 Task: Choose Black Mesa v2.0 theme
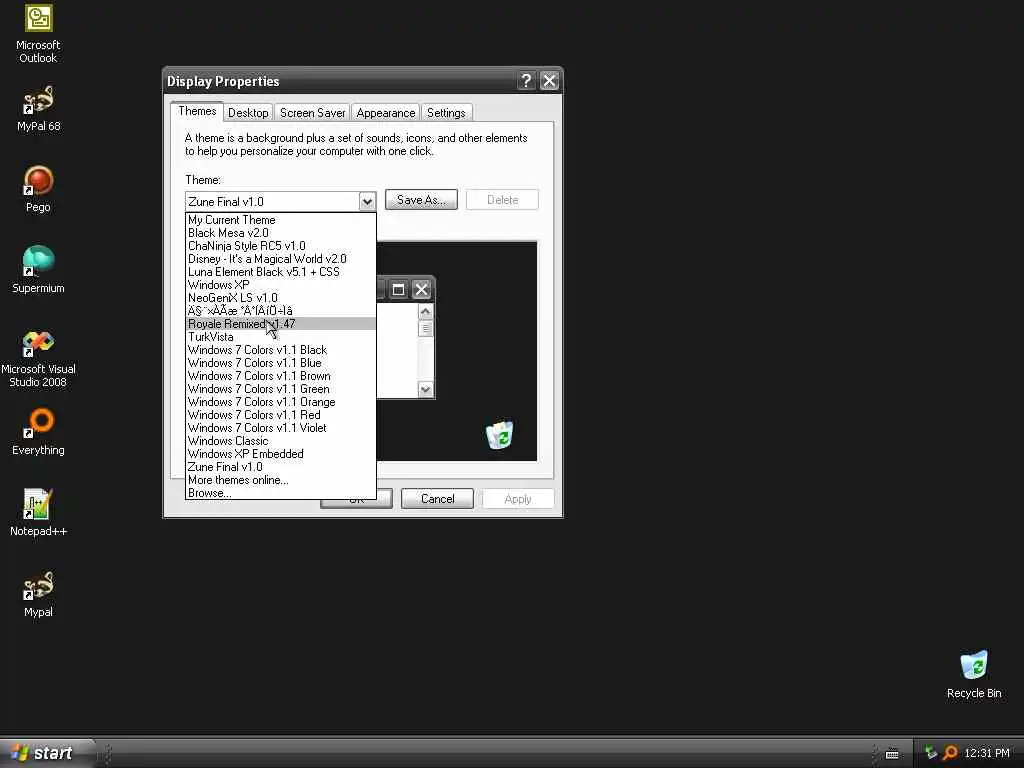[281, 233]
